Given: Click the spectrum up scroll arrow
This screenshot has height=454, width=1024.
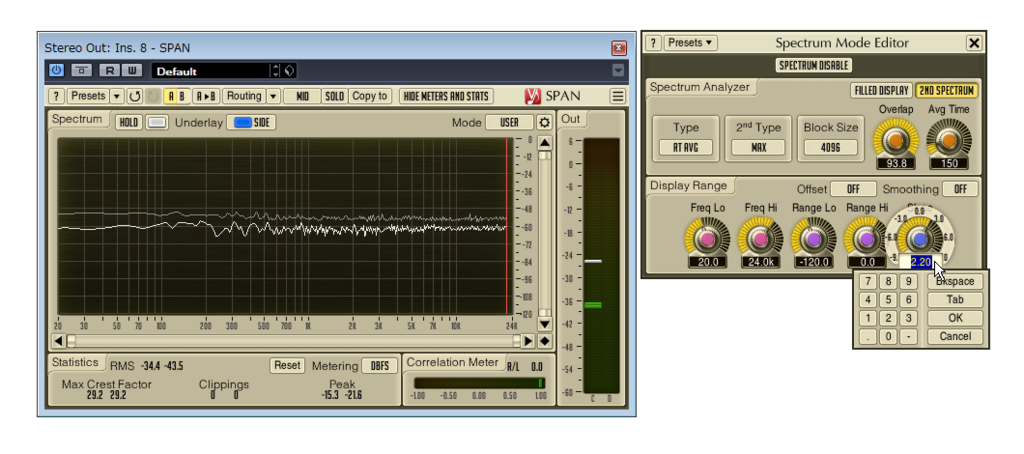Looking at the screenshot, I should pyautogui.click(x=545, y=143).
